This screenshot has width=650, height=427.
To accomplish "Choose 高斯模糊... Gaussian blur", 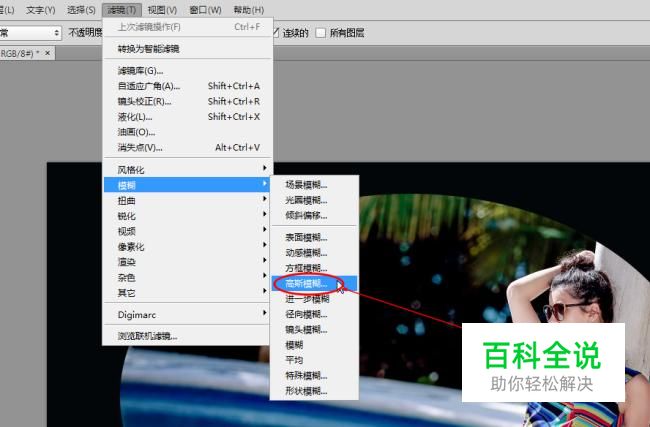I will click(314, 284).
